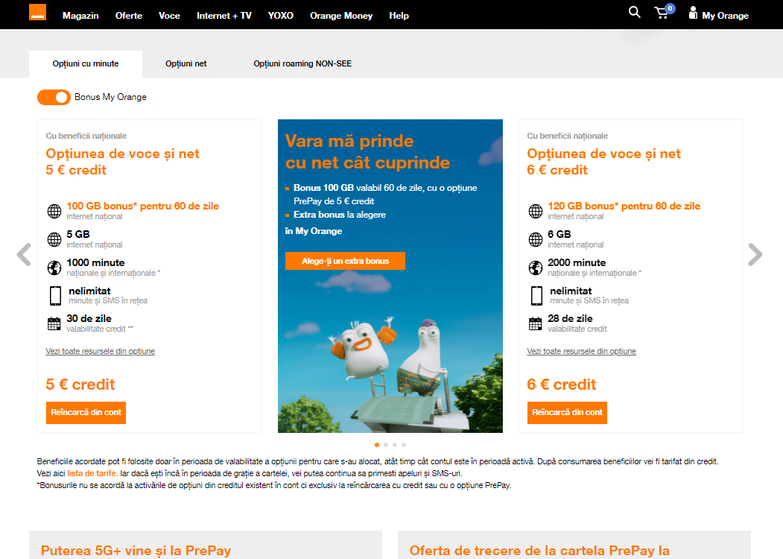Switch to Opțiuni net tab
Image resolution: width=783 pixels, height=559 pixels.
[186, 64]
